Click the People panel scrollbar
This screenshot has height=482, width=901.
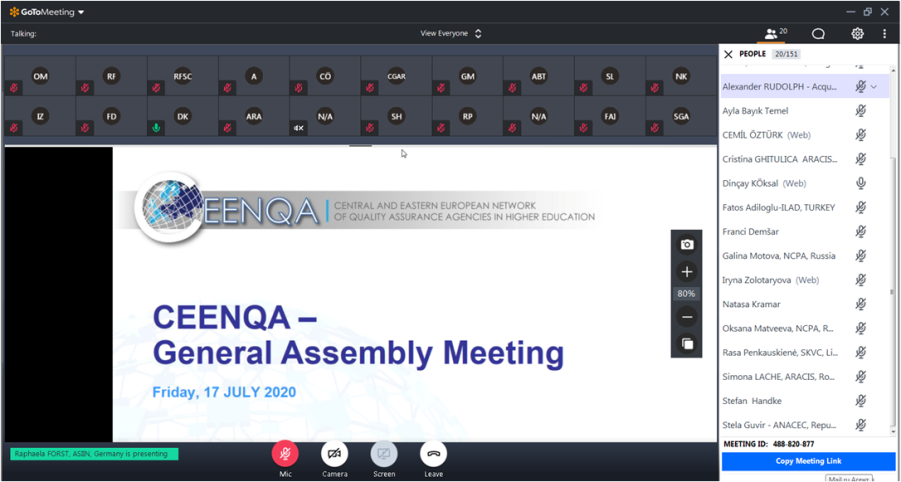point(892,292)
